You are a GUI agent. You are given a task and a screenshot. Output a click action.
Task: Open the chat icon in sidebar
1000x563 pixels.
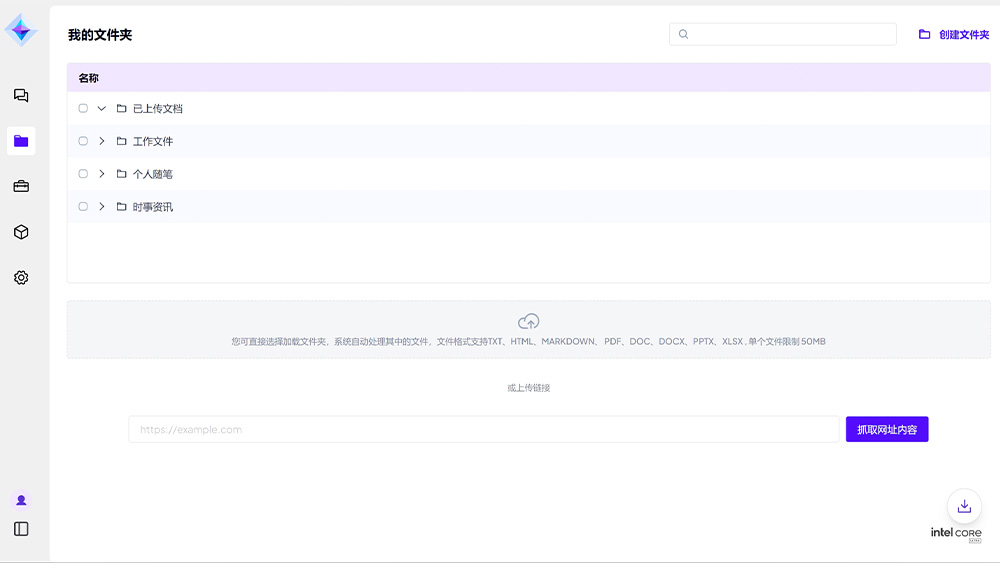21,96
